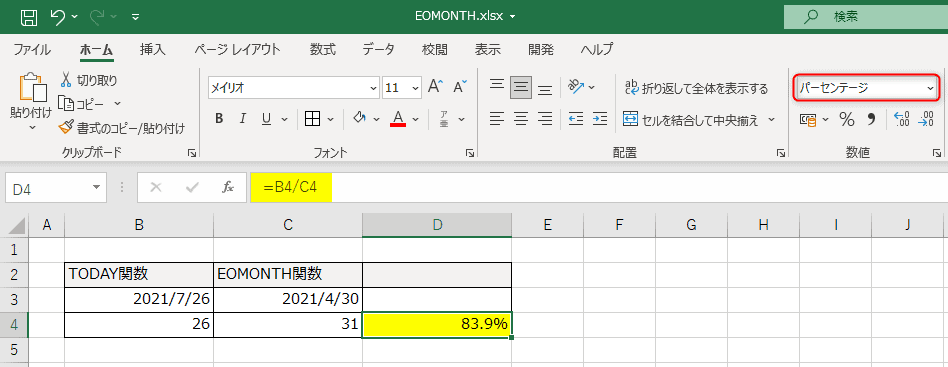The width and height of the screenshot is (948, 367).
Task: Open the font size 11 dropdown
Action: (415, 88)
